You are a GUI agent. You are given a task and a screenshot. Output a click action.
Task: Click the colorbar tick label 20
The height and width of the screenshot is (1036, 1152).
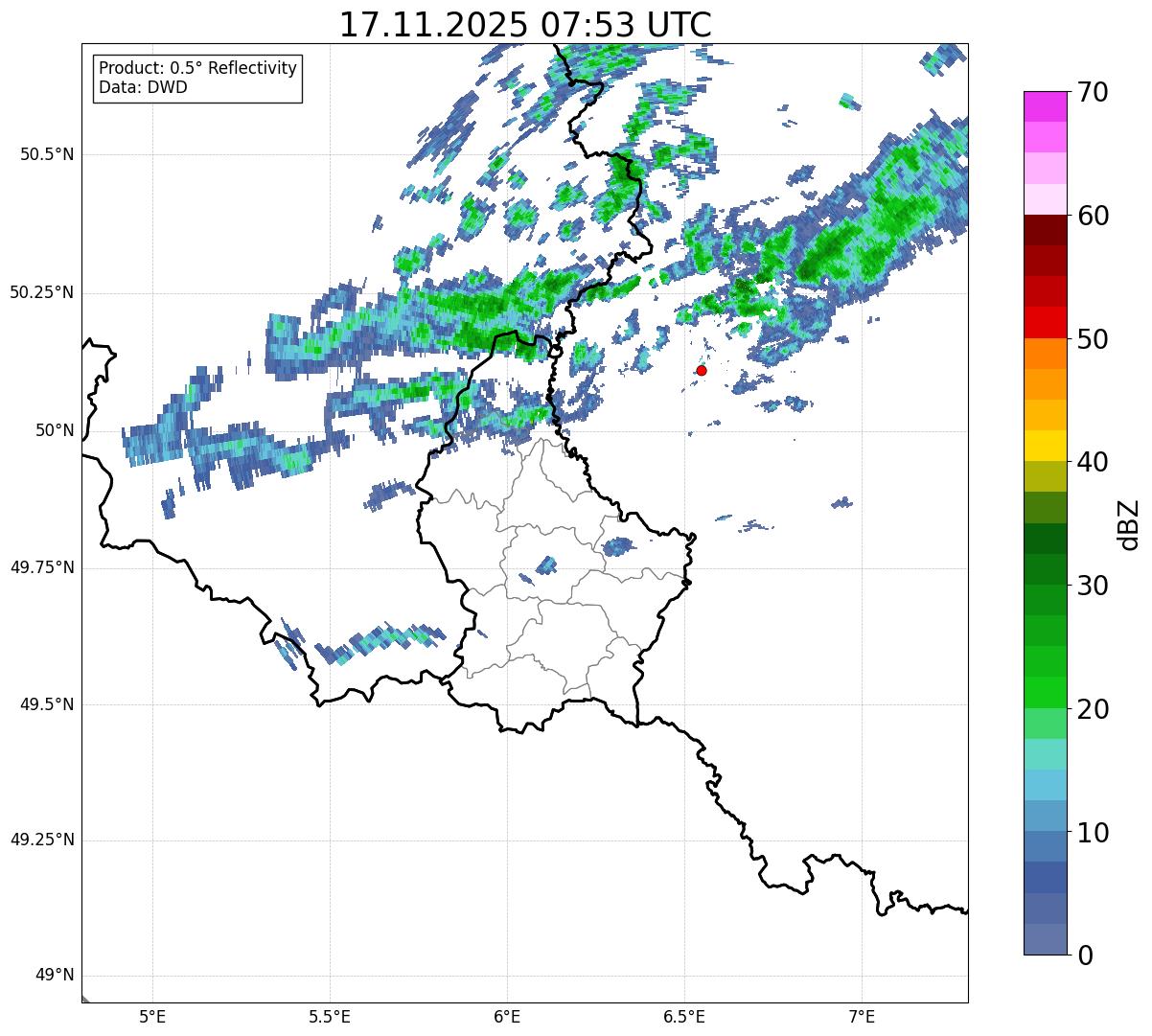[1093, 709]
